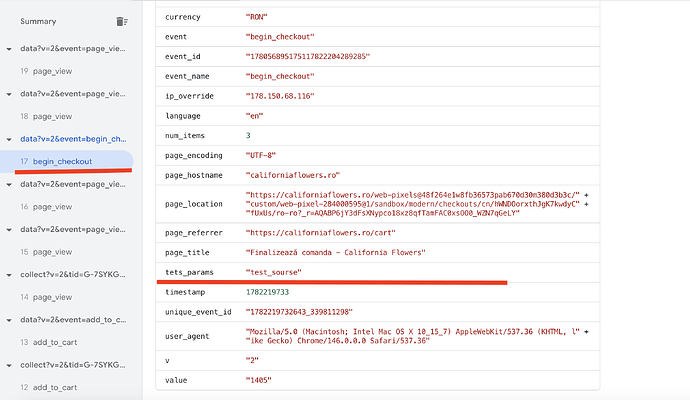Click the event value "begin_checkout"
Viewport: 690px width, 400px height.
[x=280, y=37]
